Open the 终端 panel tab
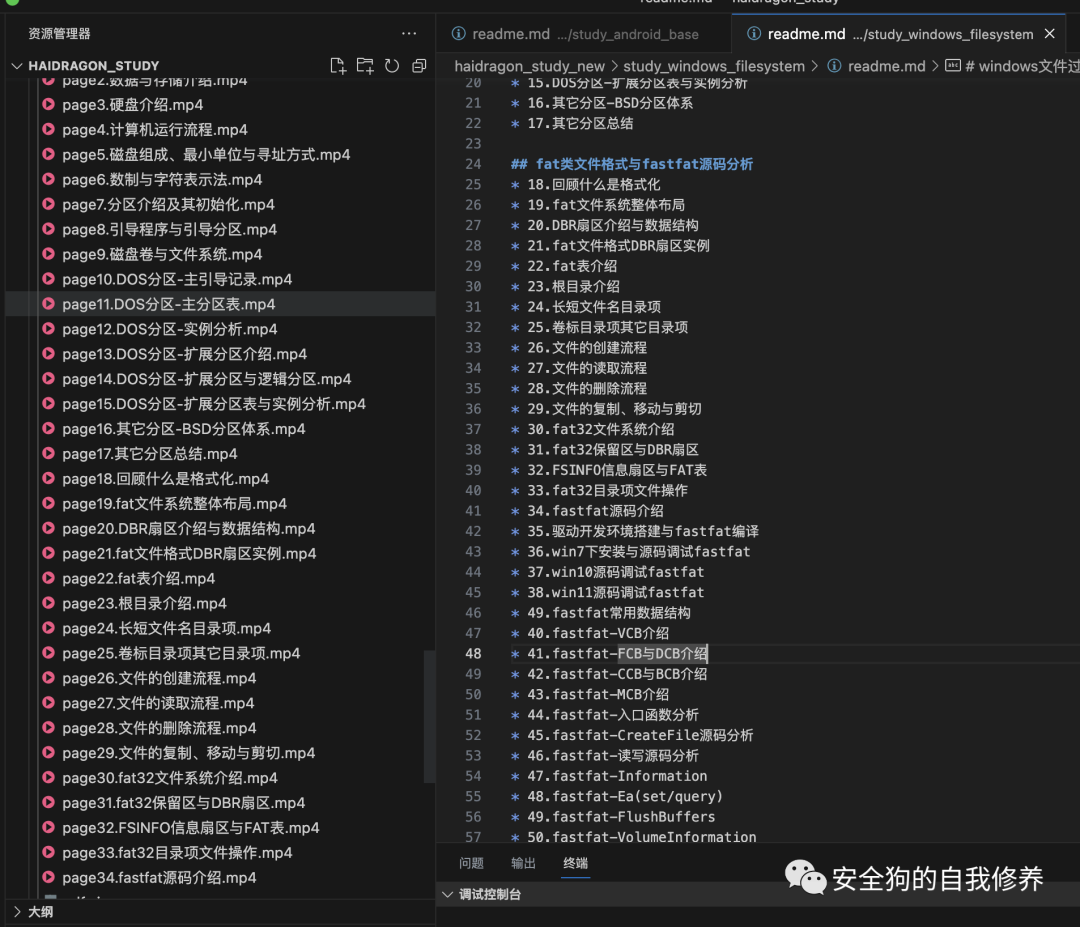 tap(576, 863)
